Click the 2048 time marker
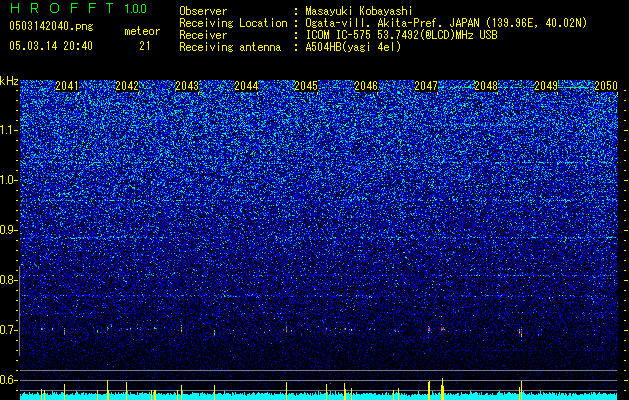This screenshot has width=629, height=400. [486, 86]
